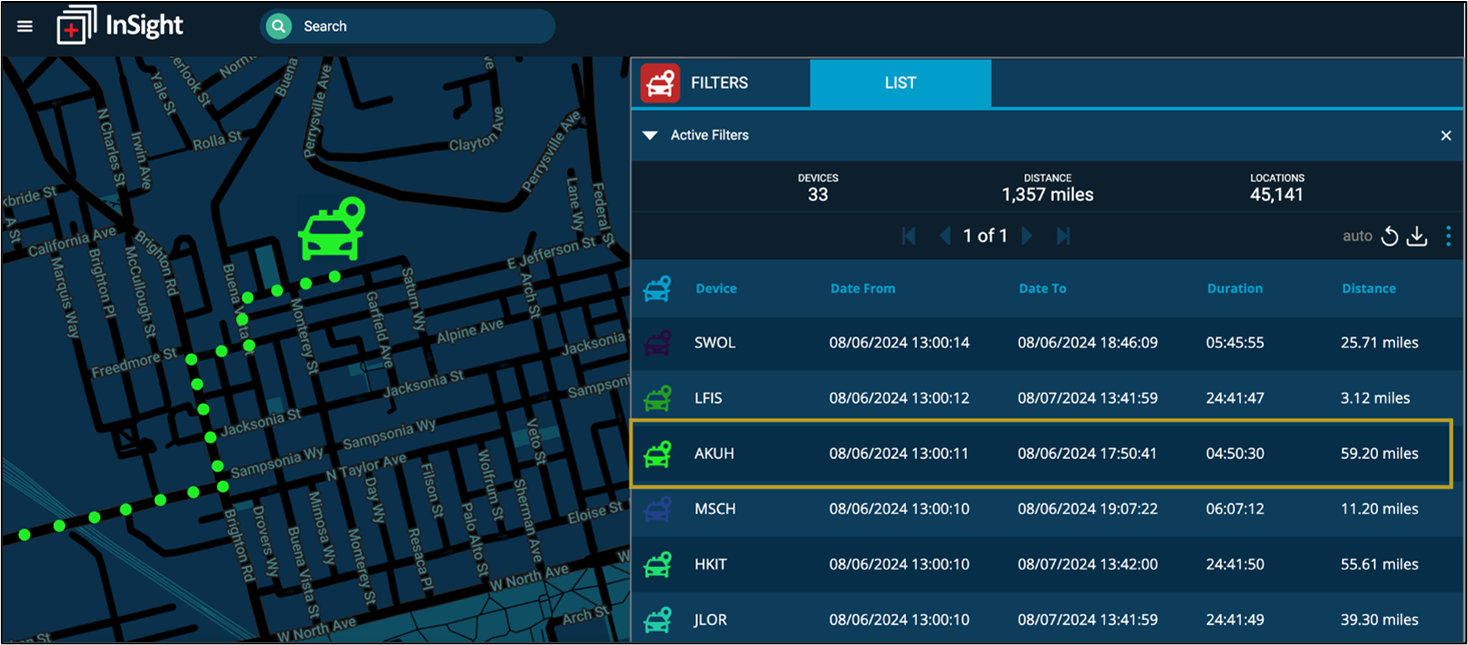Go to the next page of results
The height and width of the screenshot is (645, 1468).
tap(1026, 236)
